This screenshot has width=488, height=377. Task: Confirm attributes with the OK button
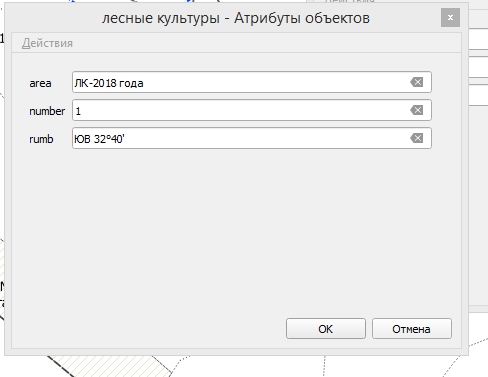(x=326, y=329)
